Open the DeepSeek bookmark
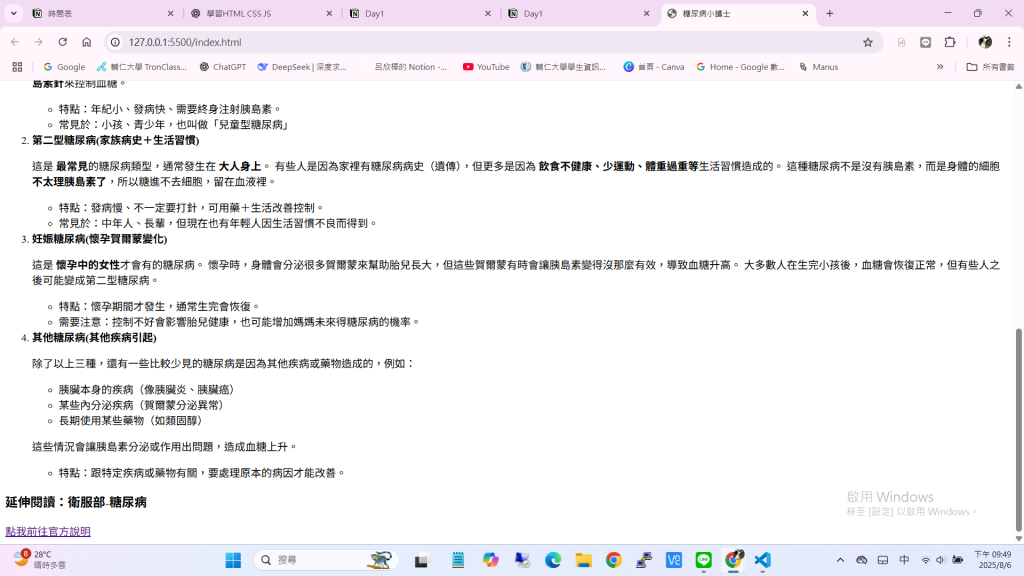 point(302,67)
